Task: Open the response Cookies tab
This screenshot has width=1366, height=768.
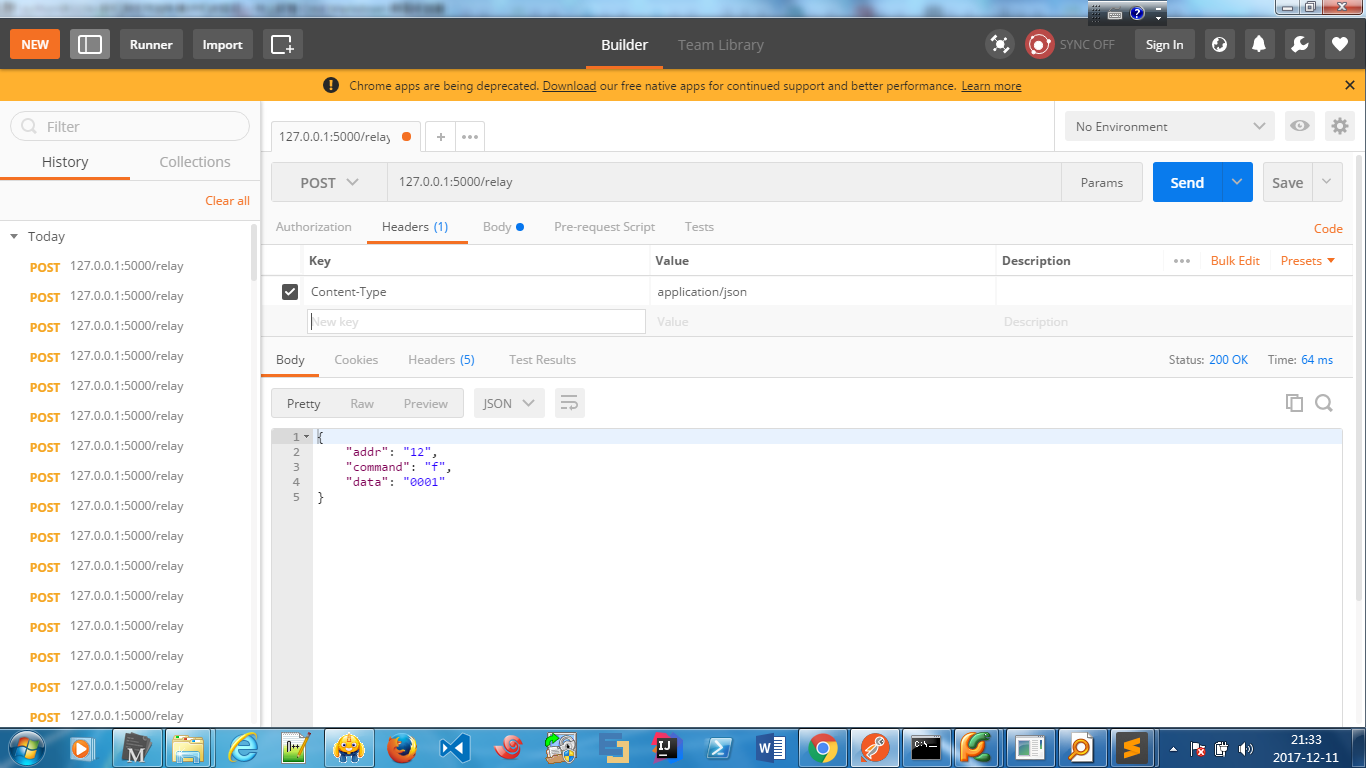Action: click(356, 360)
